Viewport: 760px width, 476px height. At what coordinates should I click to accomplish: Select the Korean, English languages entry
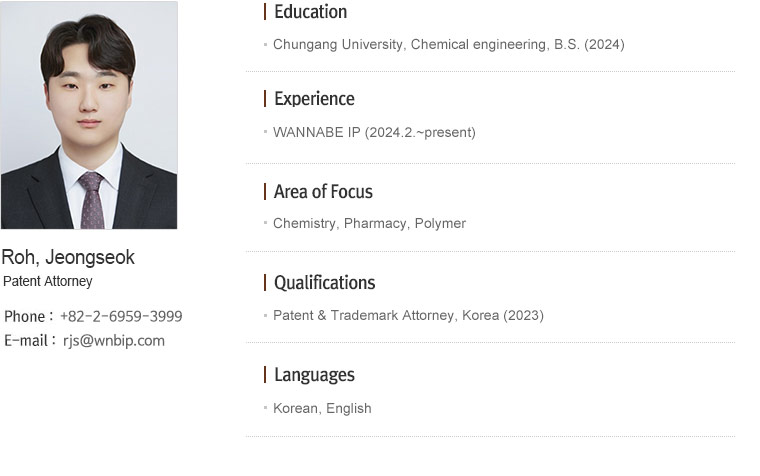click(x=322, y=408)
